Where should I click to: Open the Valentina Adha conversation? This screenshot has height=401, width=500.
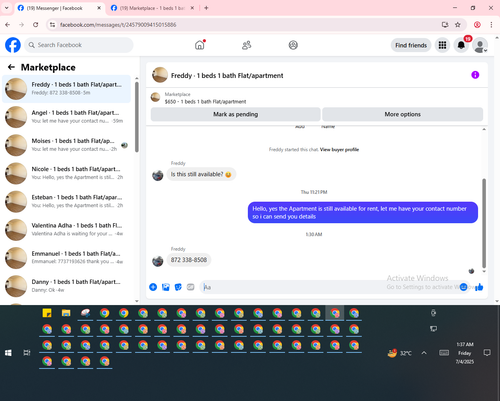[x=66, y=230]
